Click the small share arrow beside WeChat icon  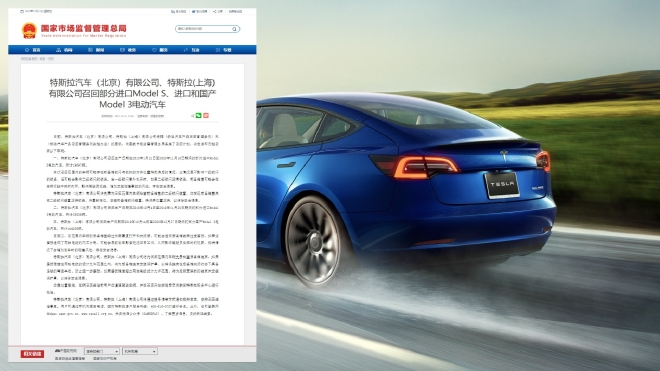click(x=193, y=115)
